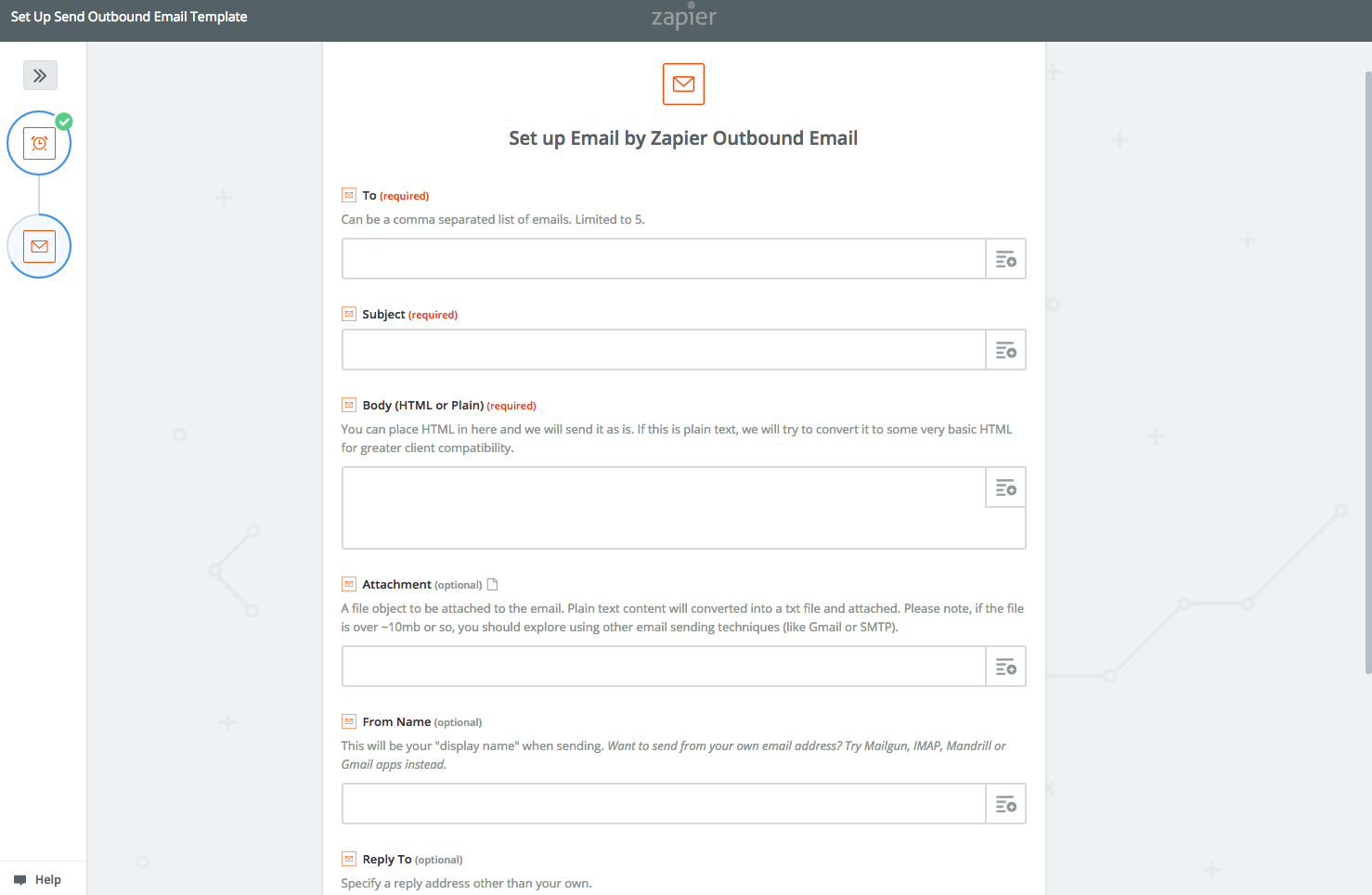The width and height of the screenshot is (1372, 895).
Task: Focus the Attachment input field
Action: pos(664,667)
